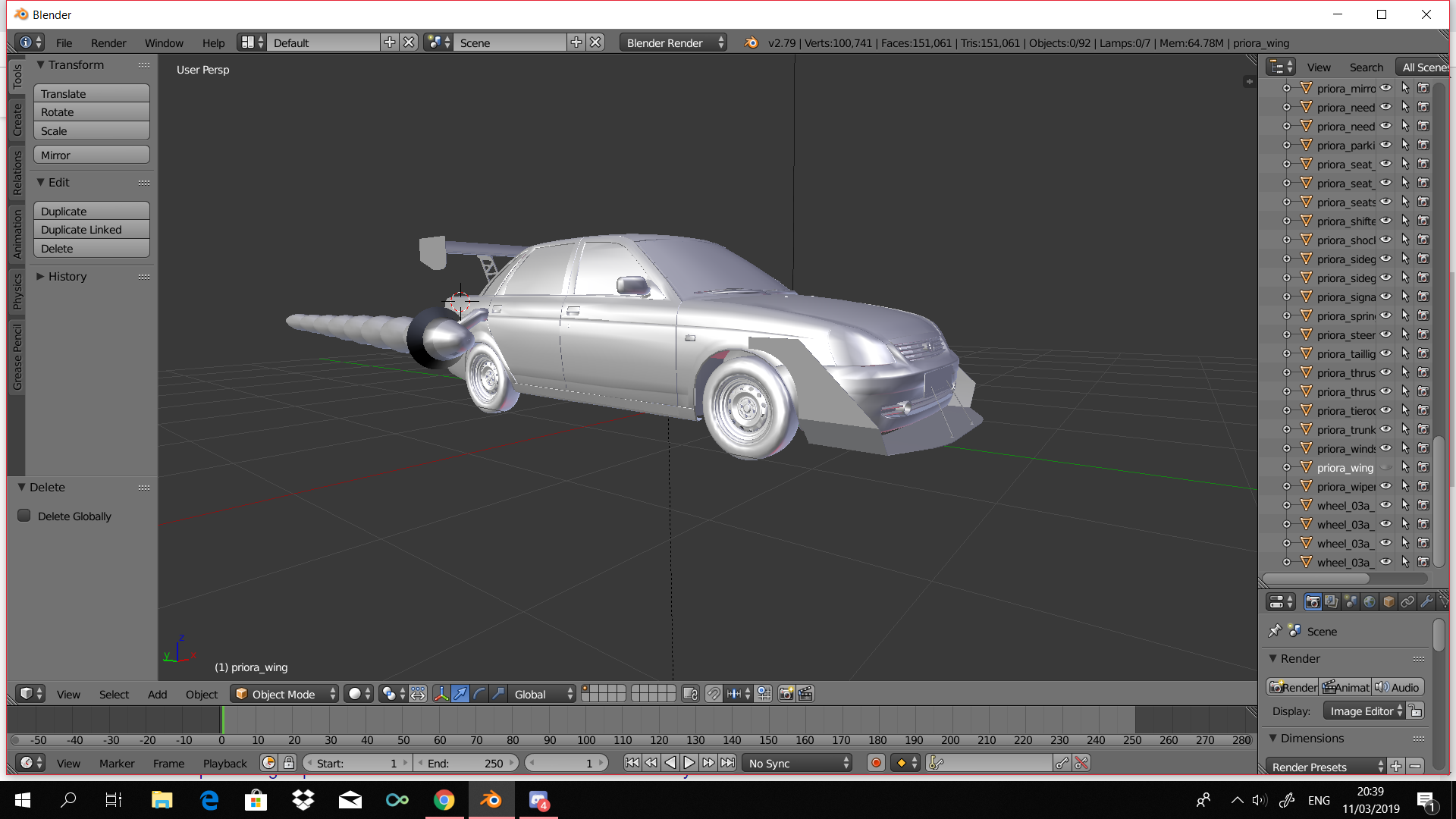
Task: Toggle renderability camera icon for priora_wing
Action: 1423,467
